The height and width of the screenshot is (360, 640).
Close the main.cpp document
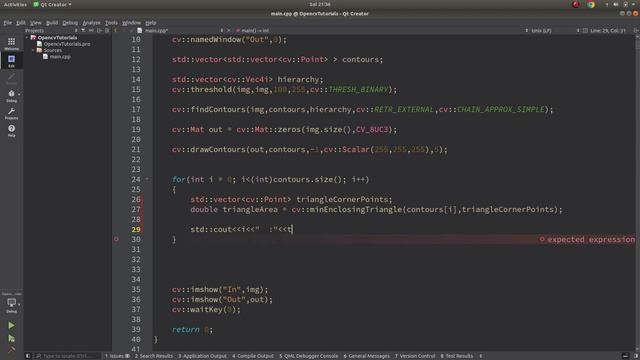(229, 31)
